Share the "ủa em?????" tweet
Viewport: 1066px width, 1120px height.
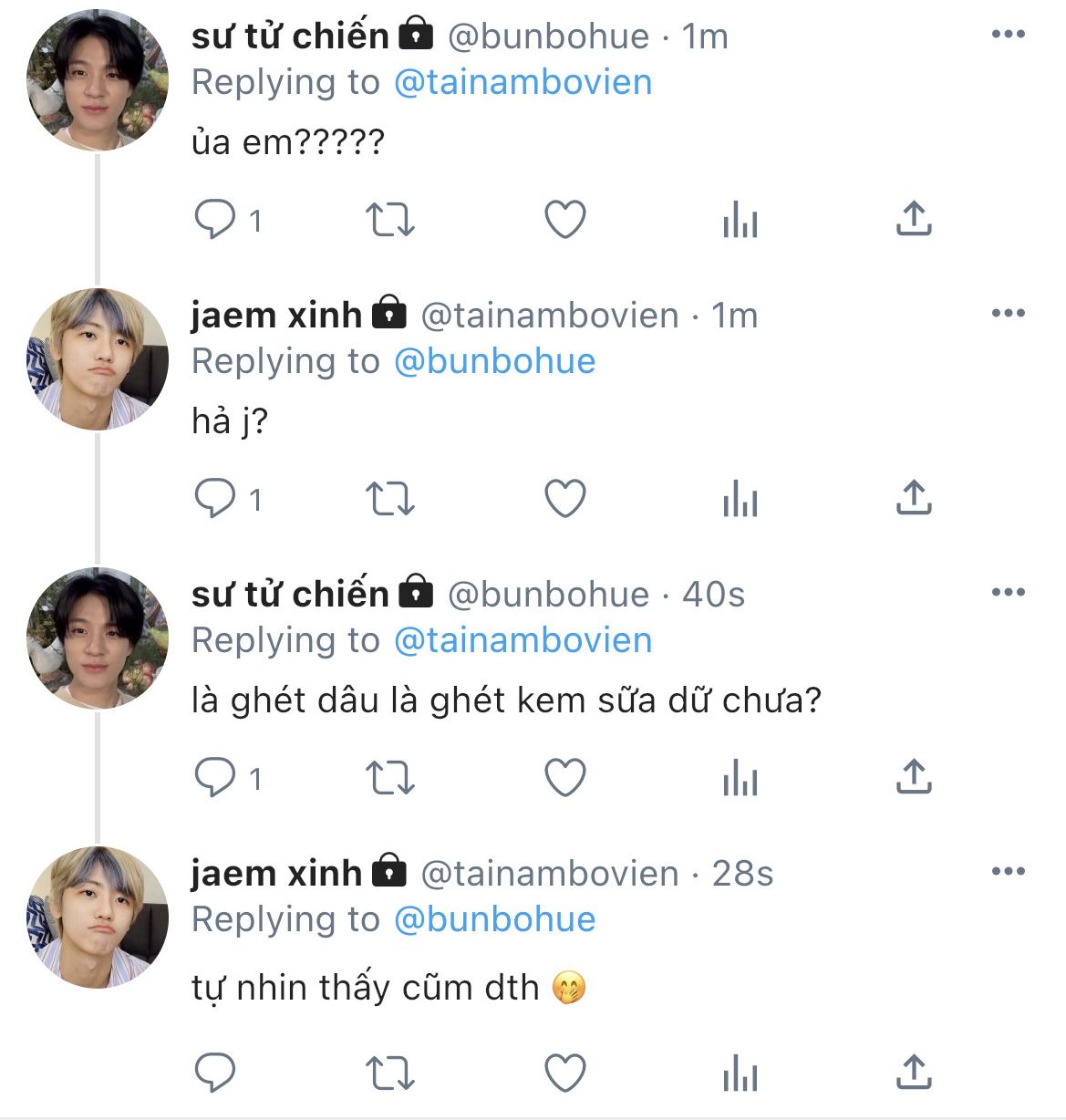point(914,220)
